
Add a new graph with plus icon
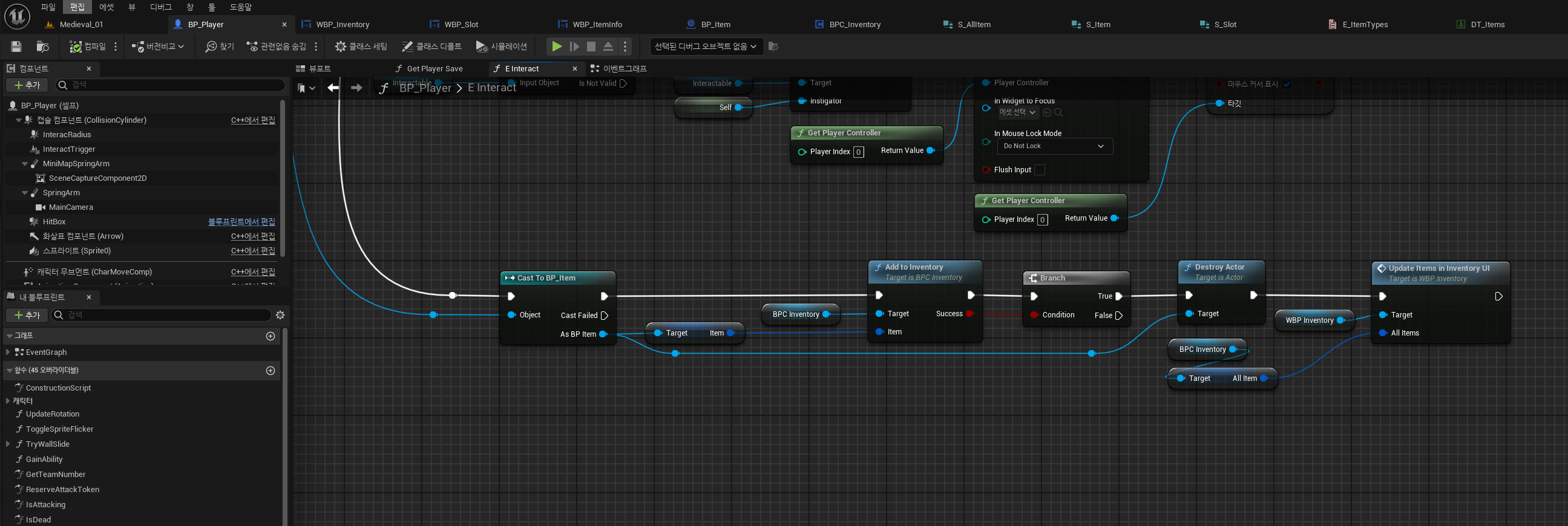[271, 336]
